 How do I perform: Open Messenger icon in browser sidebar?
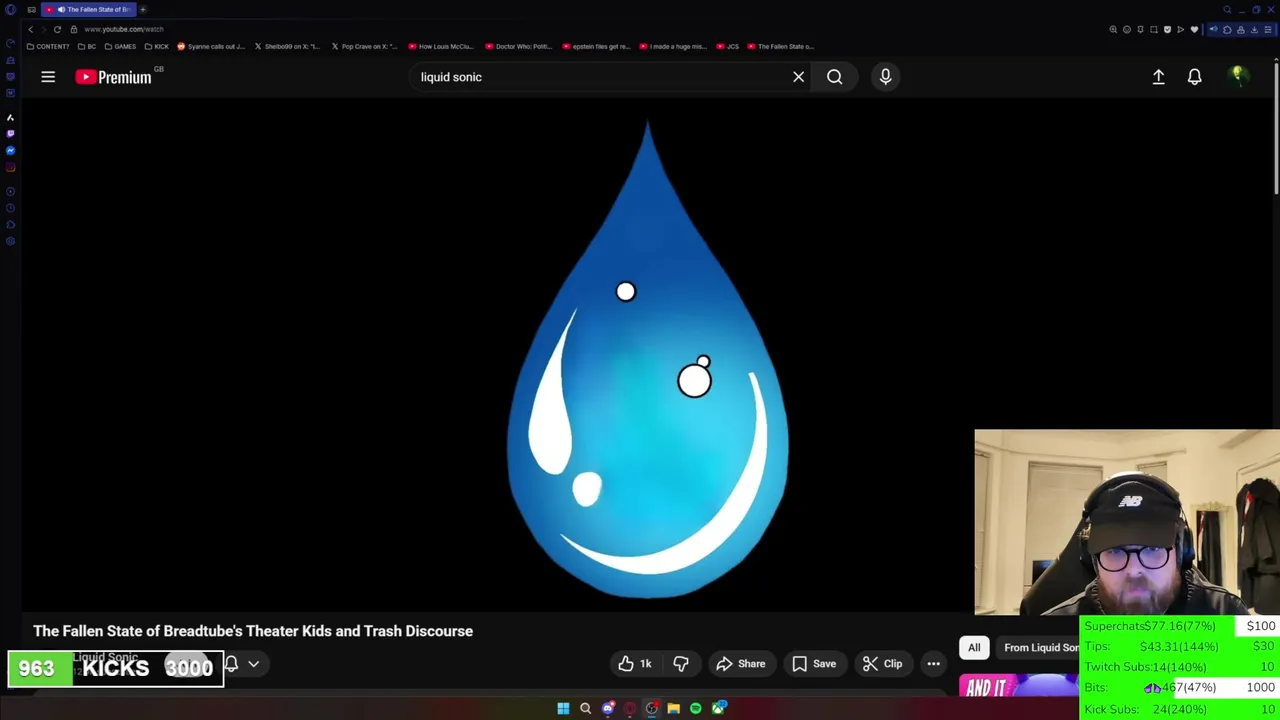pyautogui.click(x=10, y=150)
